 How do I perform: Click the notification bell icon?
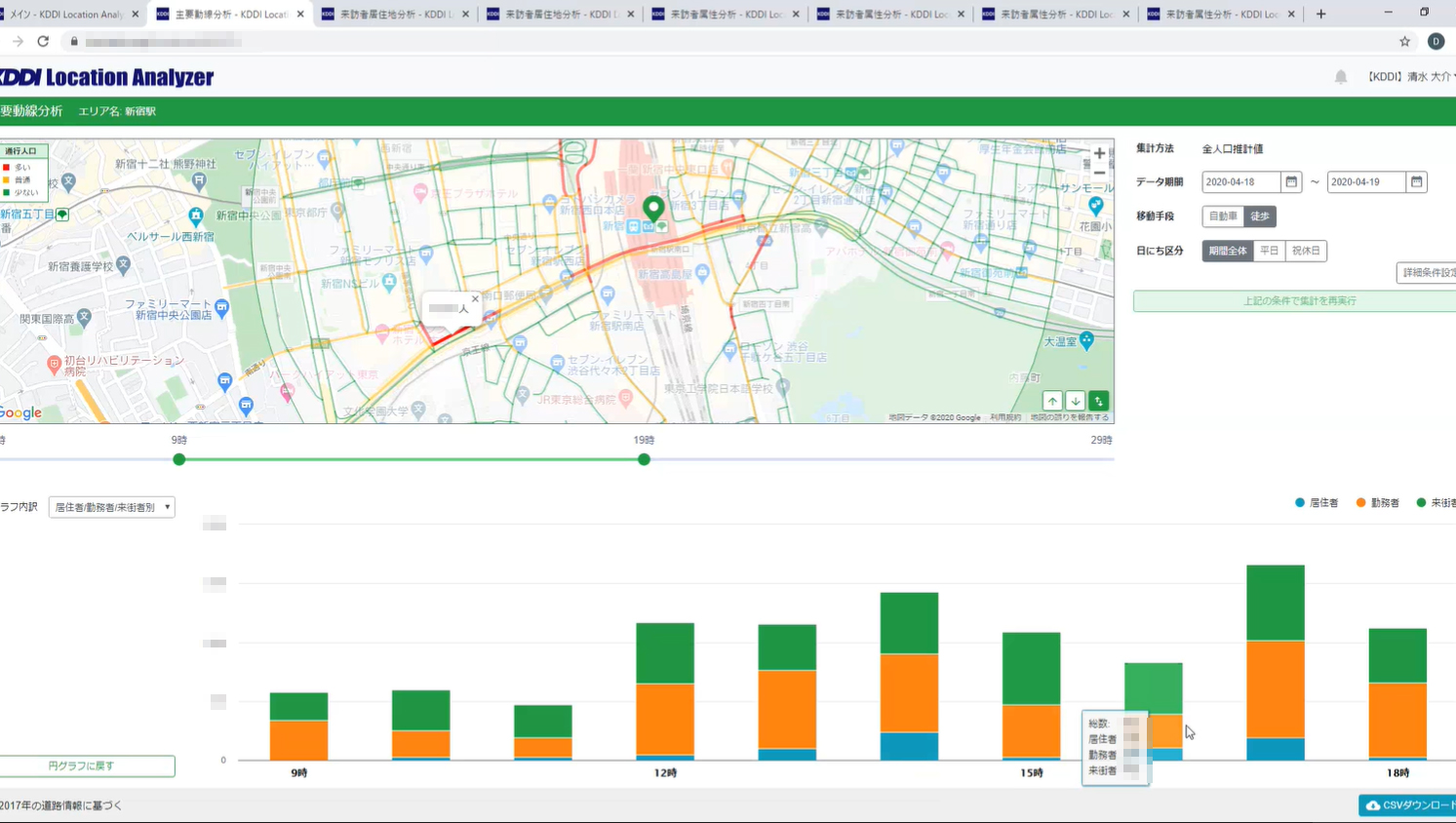(1341, 77)
